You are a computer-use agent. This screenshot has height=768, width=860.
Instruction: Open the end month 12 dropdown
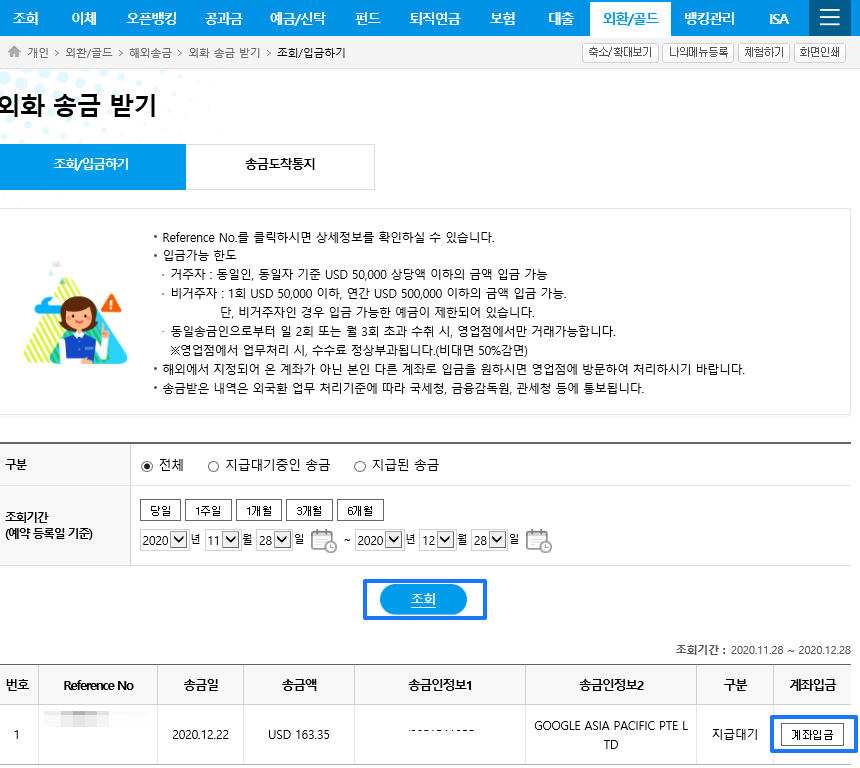coord(437,539)
